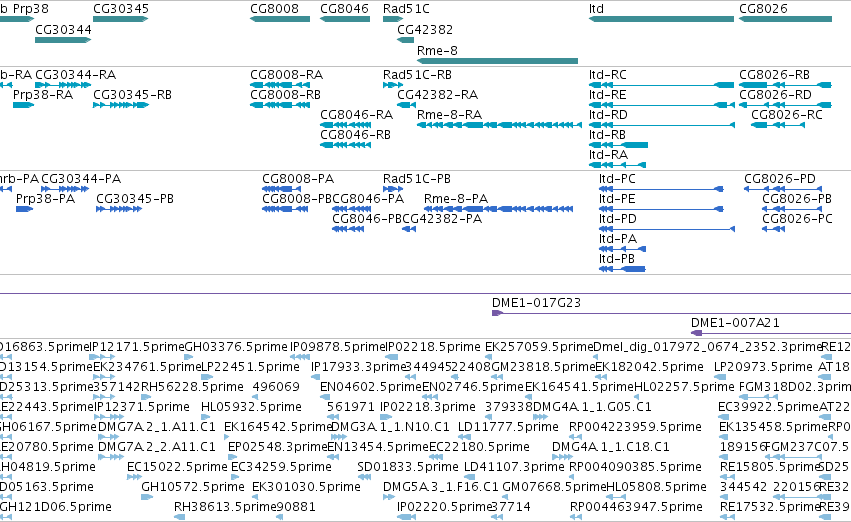
Task: Click the CG42382-RA transcript label
Action: [x=437, y=95]
